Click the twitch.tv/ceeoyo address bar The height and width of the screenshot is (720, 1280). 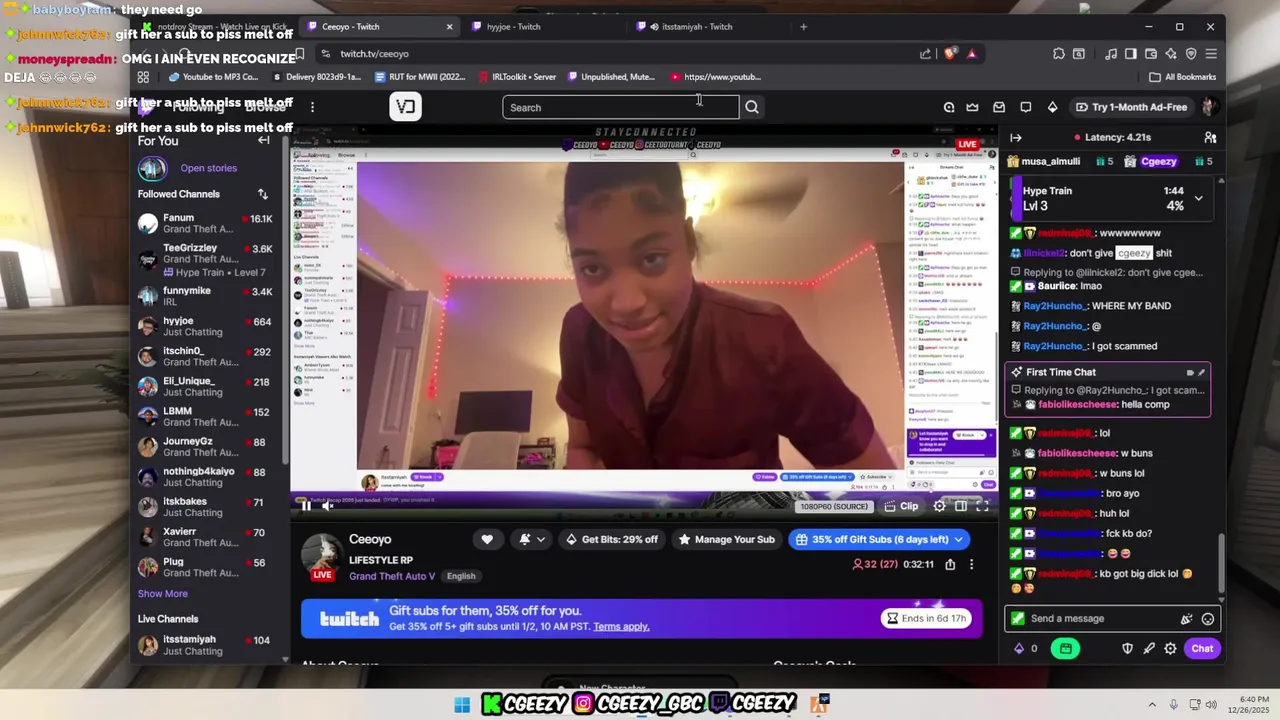point(374,54)
